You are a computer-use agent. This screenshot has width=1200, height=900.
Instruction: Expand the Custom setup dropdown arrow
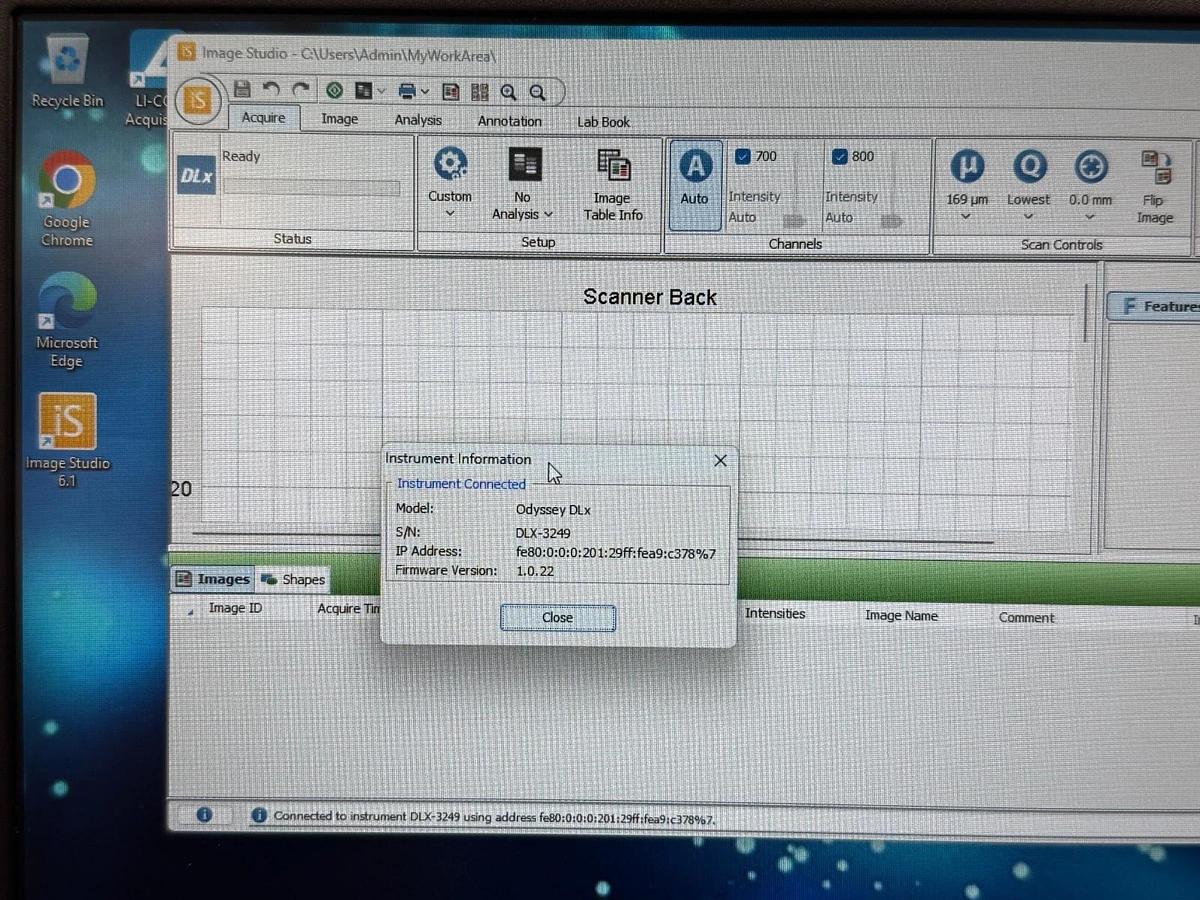coord(450,213)
